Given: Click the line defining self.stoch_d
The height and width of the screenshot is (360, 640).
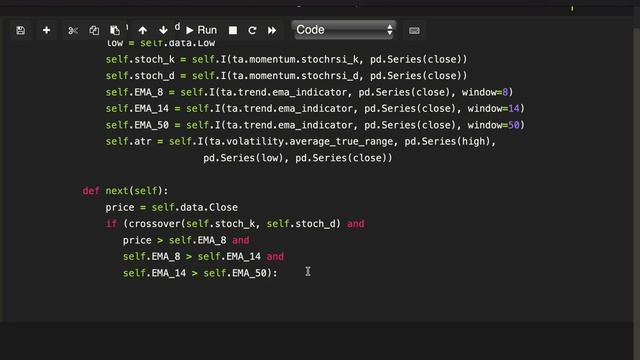Looking at the screenshot, I should [286, 76].
